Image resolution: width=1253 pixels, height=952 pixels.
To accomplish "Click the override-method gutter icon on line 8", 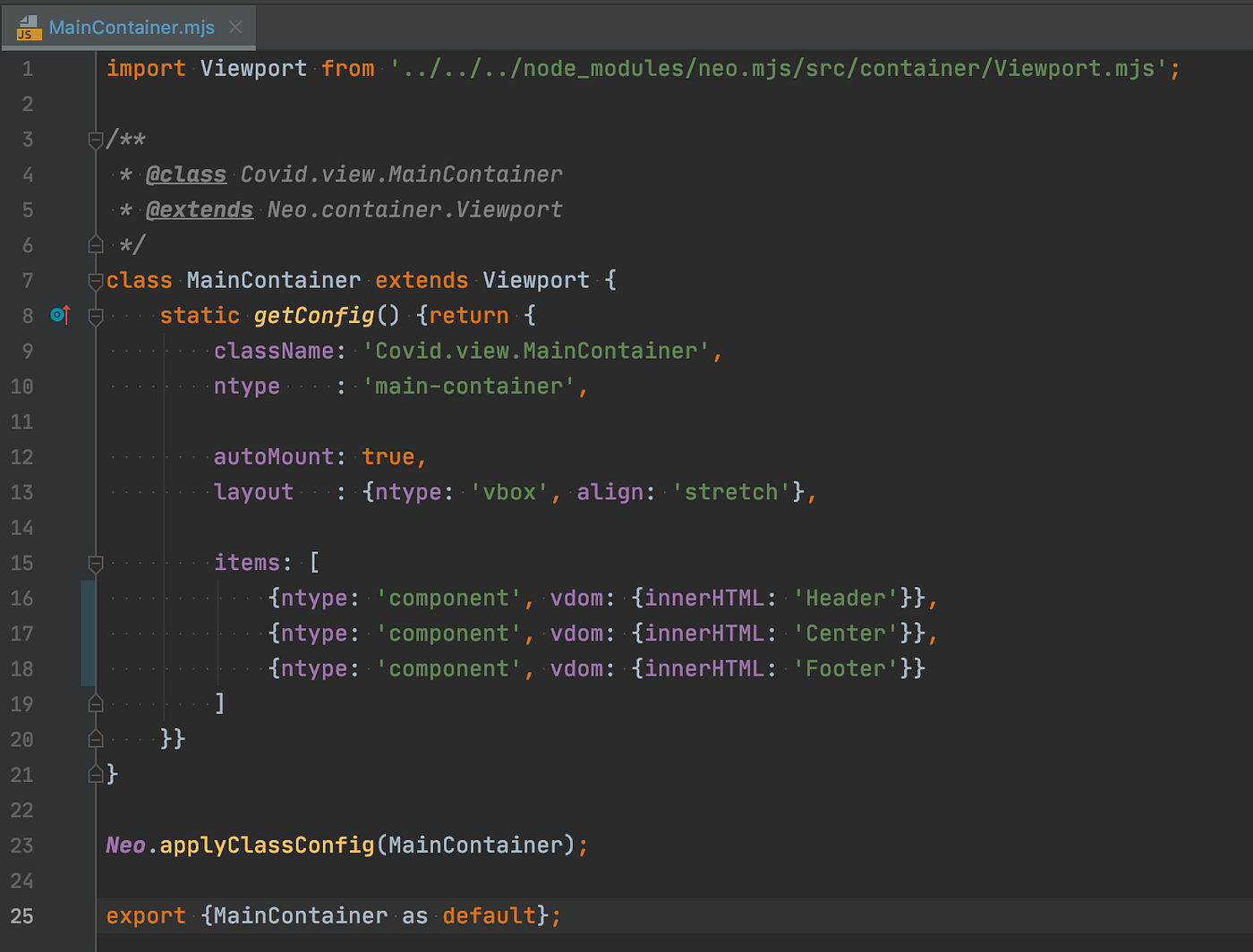I will coord(59,315).
